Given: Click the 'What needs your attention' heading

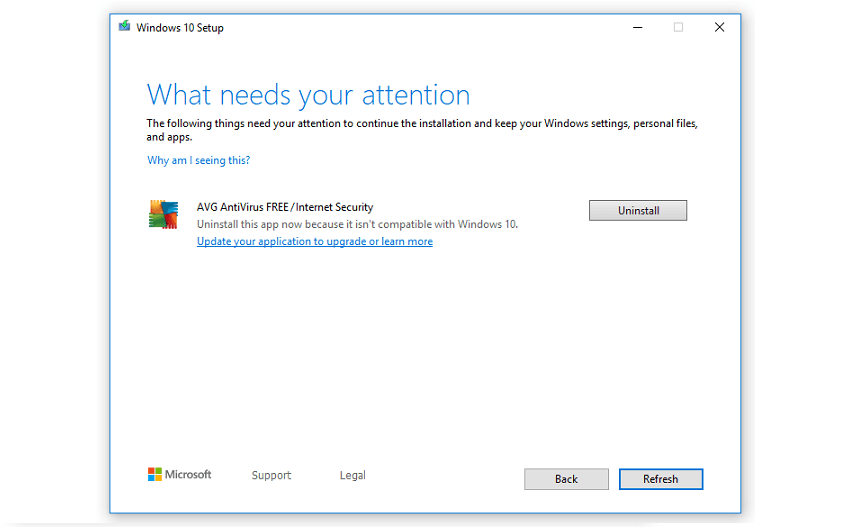Looking at the screenshot, I should coord(308,95).
